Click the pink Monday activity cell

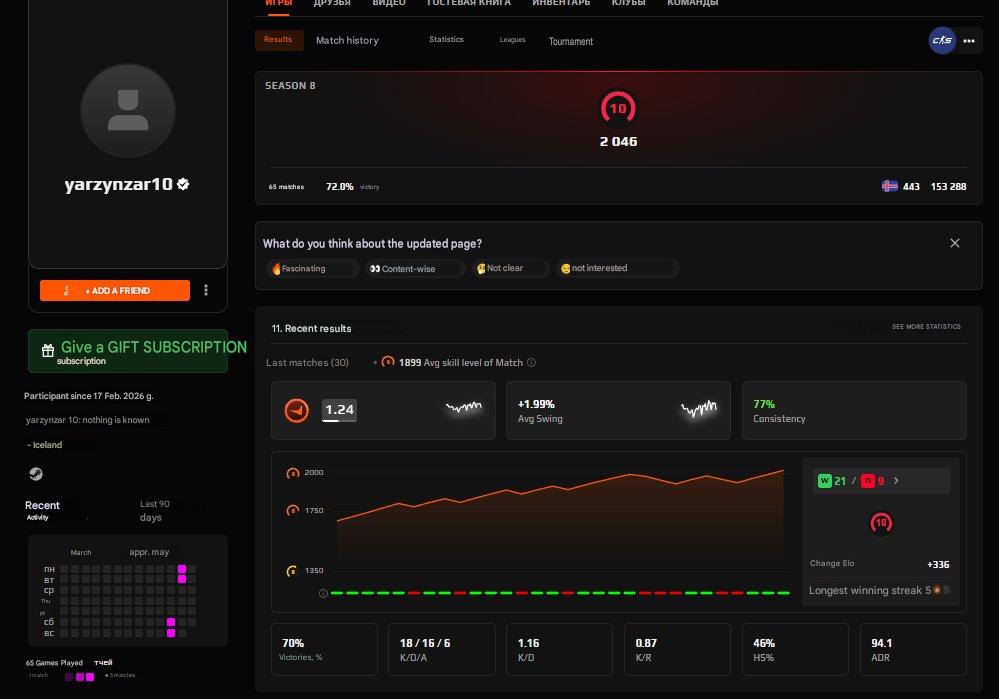tap(182, 569)
